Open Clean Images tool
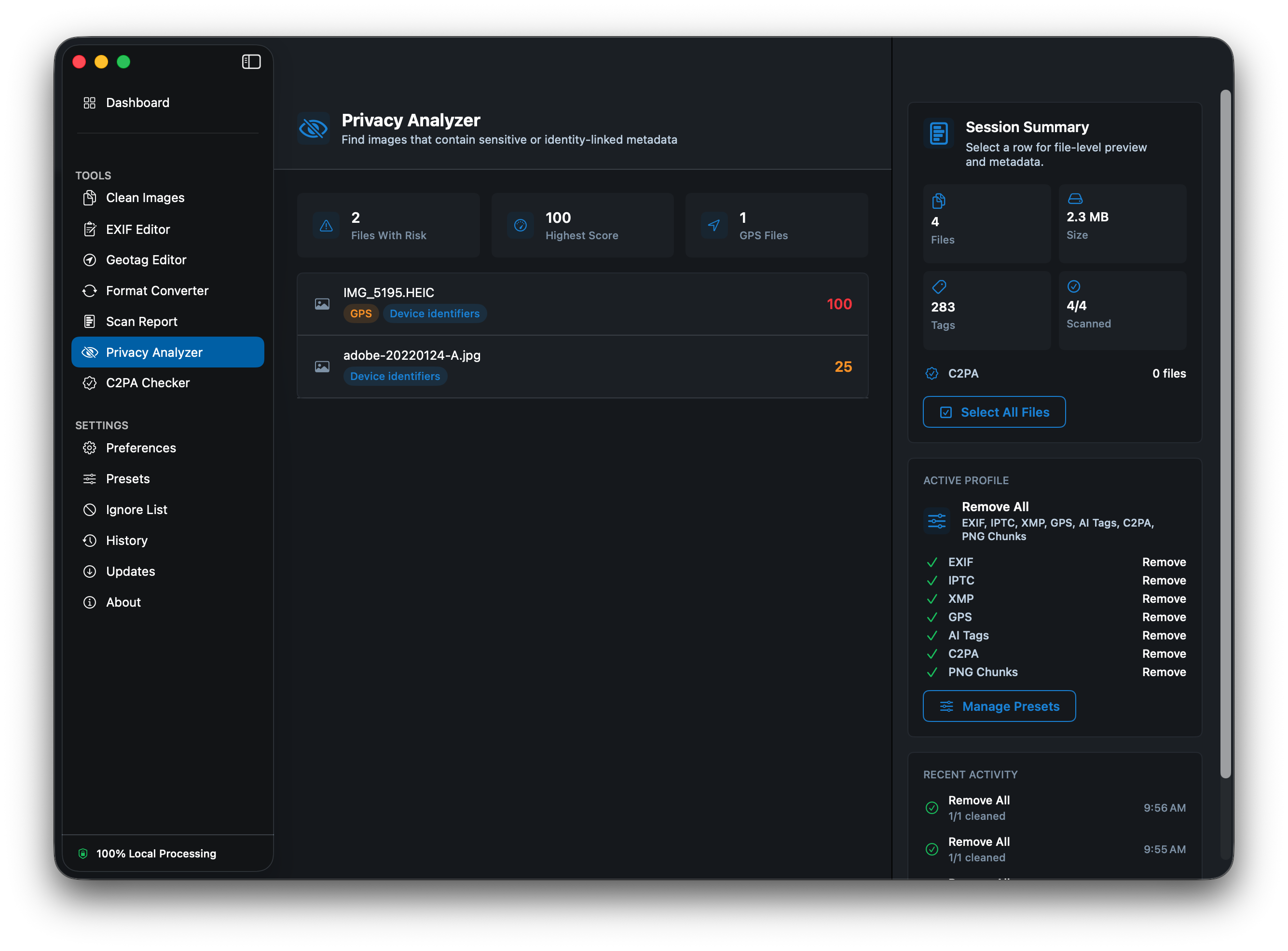 tap(167, 197)
